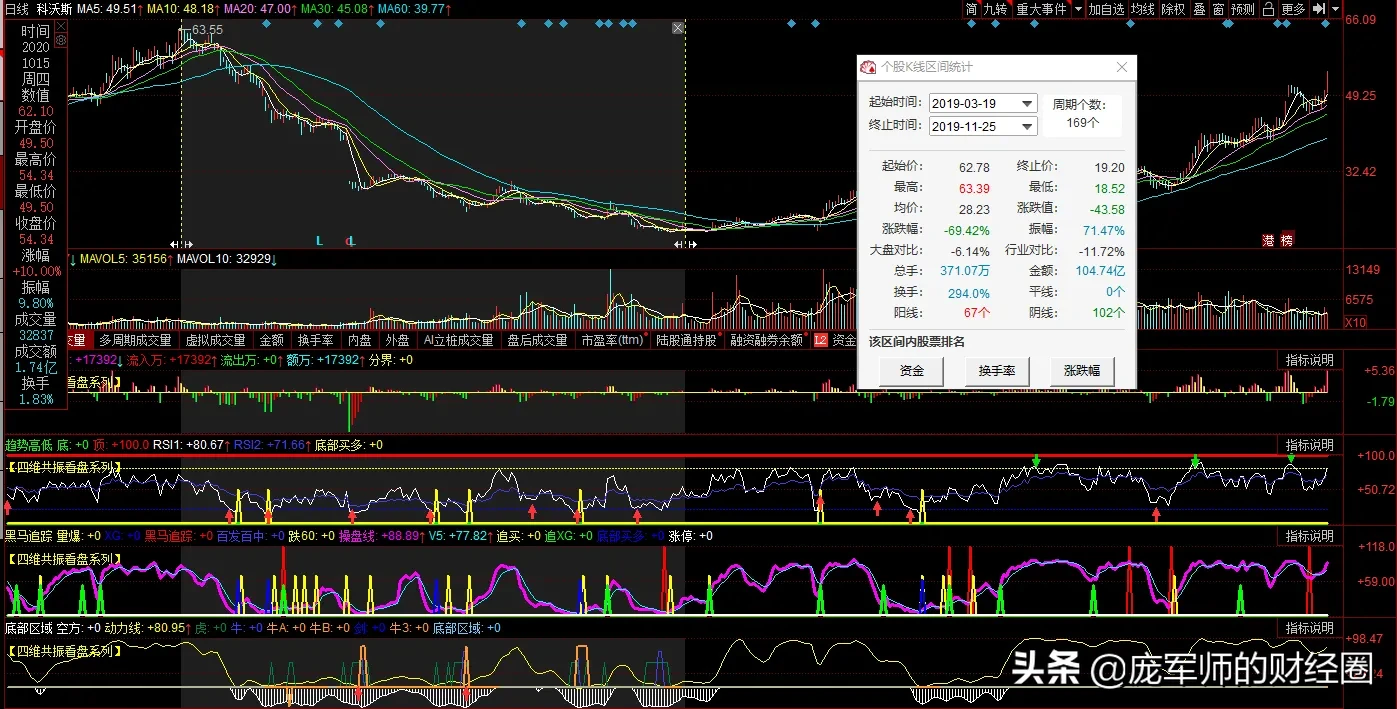Toggle the padlock lock icon
The width and height of the screenshot is (1397, 709).
pyautogui.click(x=1268, y=9)
